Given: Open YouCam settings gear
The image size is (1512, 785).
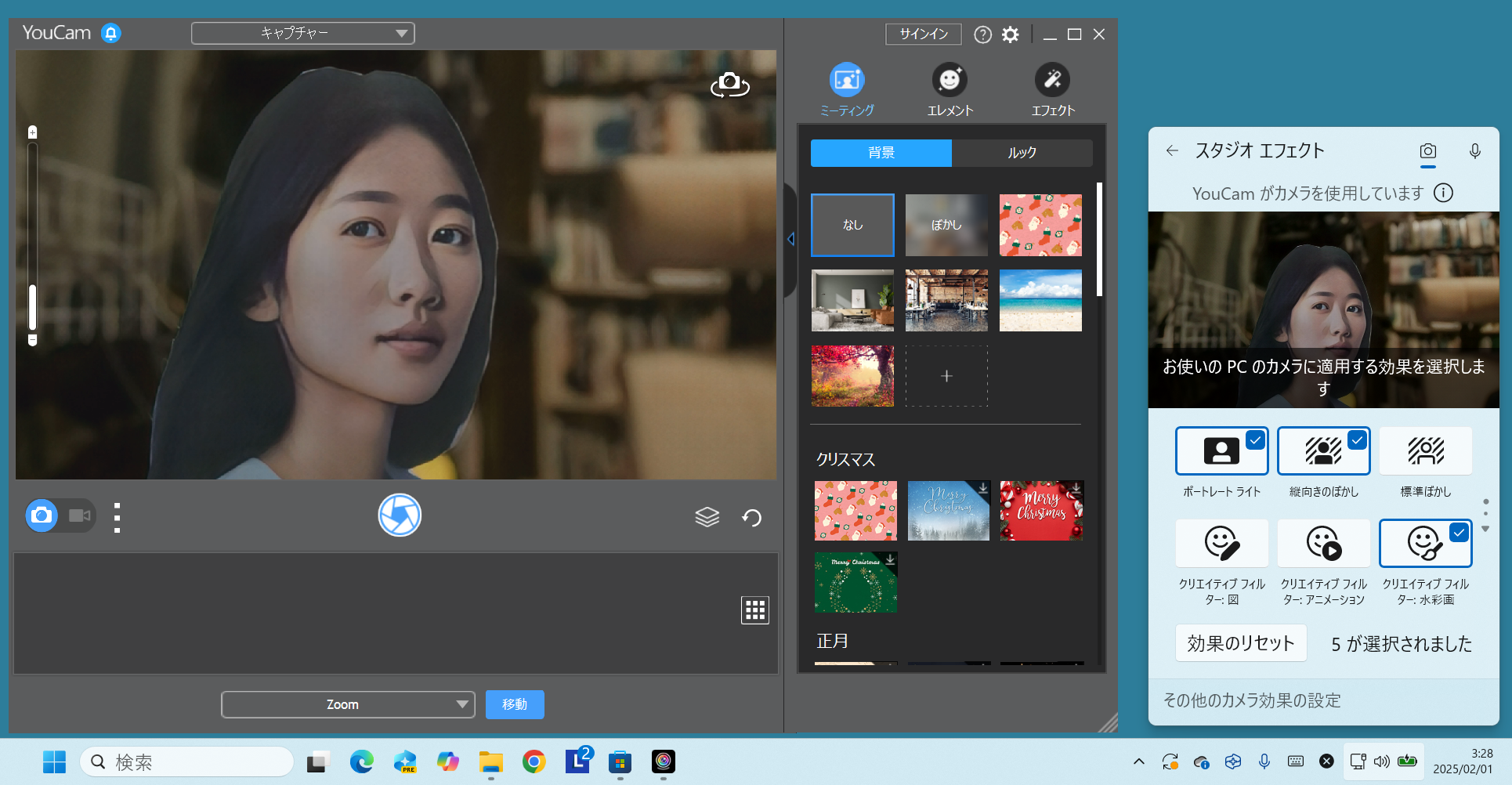Looking at the screenshot, I should 1011,34.
